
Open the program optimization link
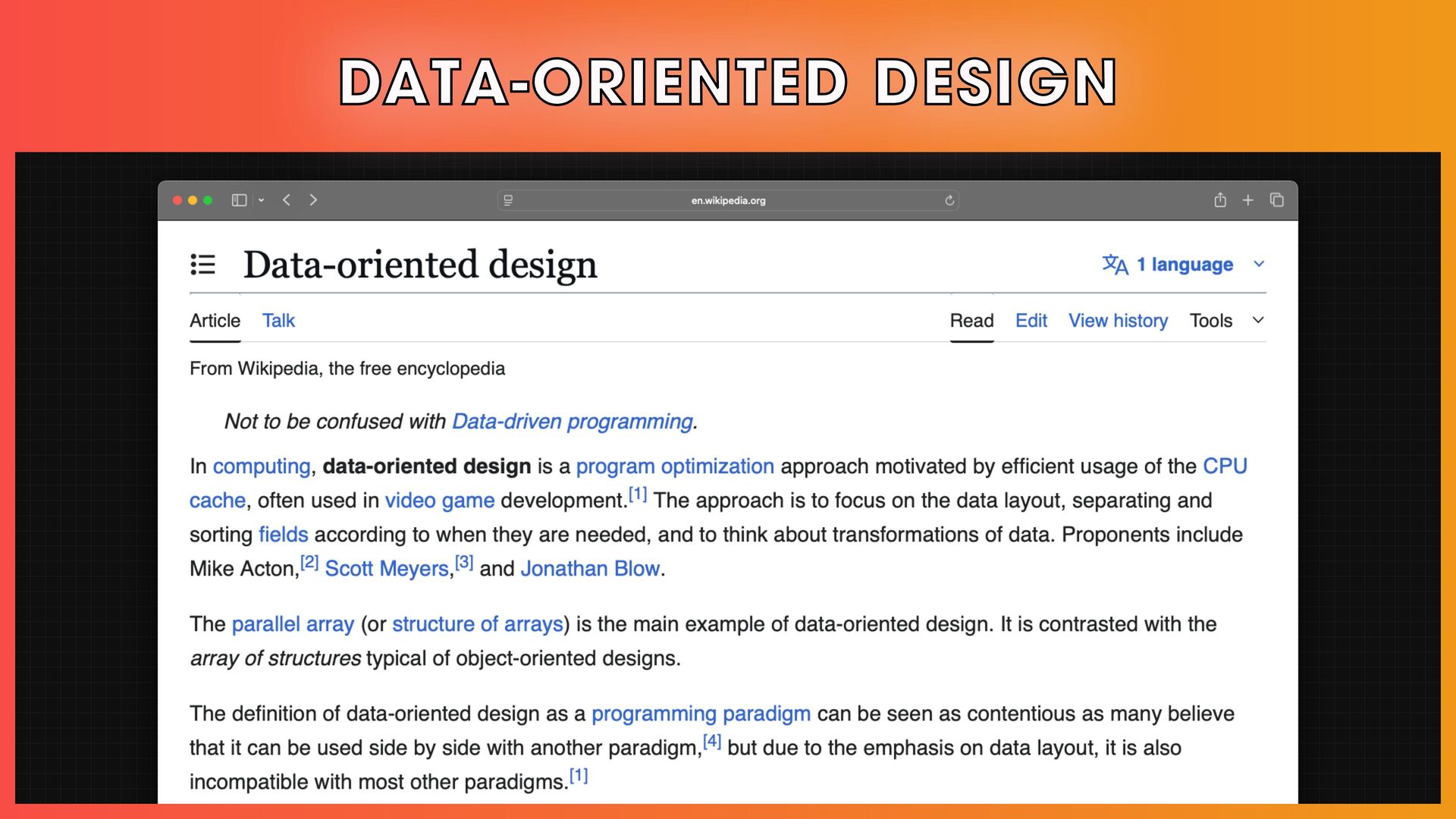tap(674, 466)
